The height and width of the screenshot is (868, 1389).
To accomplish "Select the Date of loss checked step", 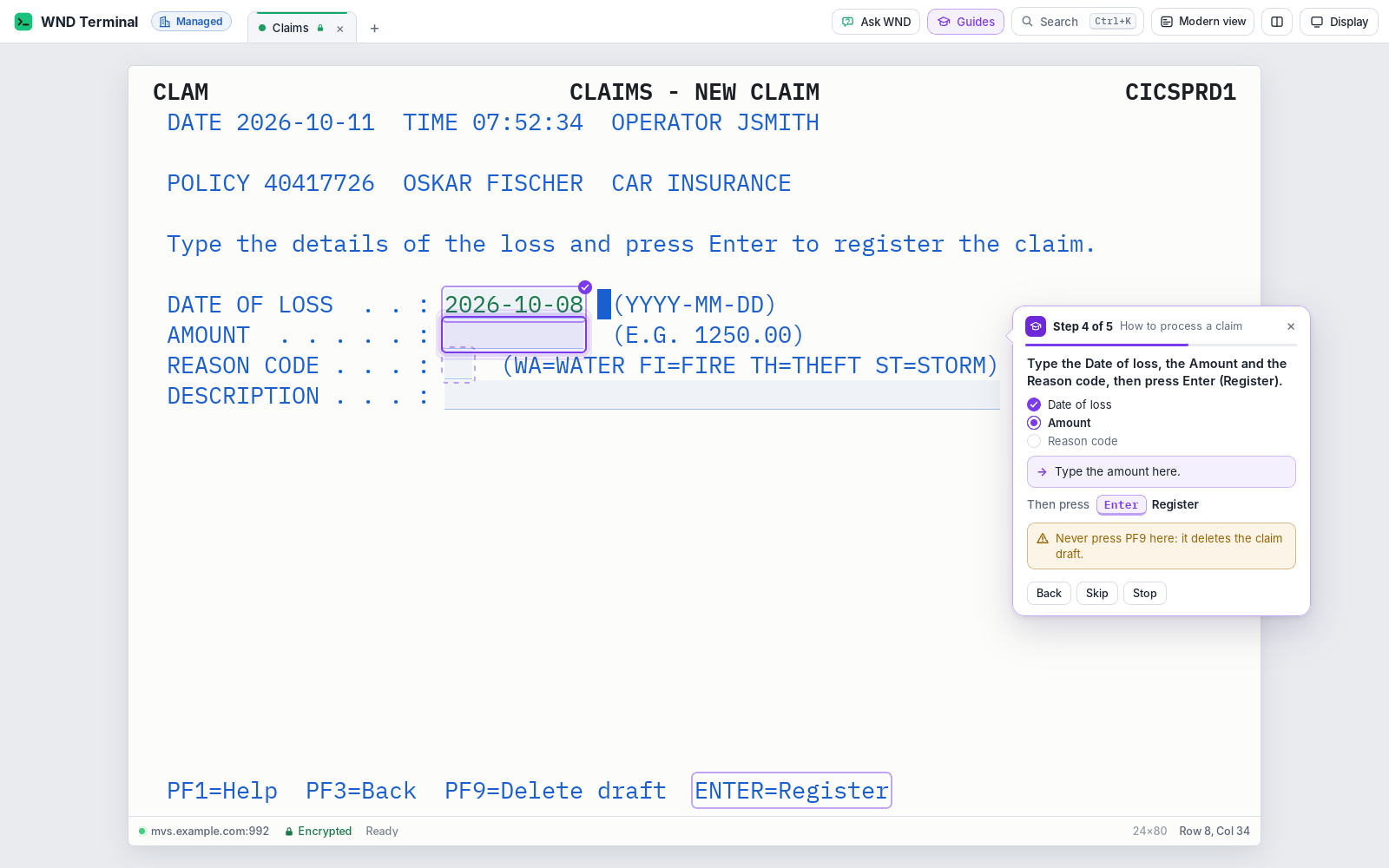I will (x=1070, y=404).
